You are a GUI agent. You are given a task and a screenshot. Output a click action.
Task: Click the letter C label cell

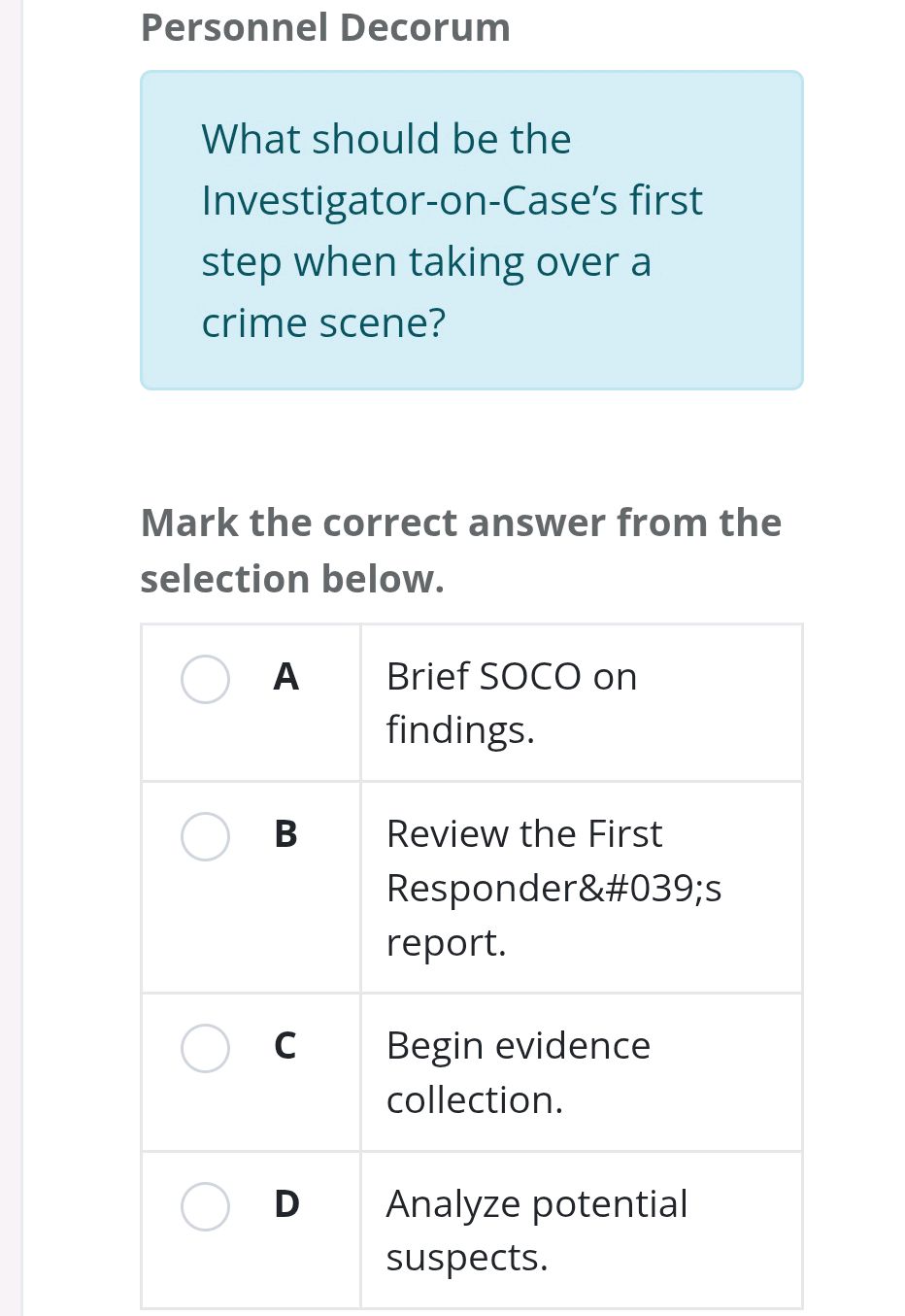285,1047
